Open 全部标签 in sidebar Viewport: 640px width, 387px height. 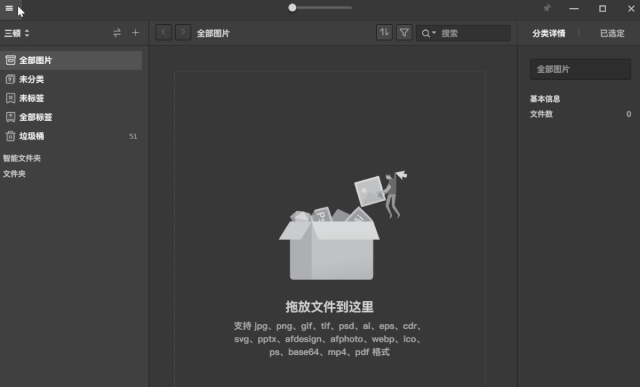coord(71,117)
